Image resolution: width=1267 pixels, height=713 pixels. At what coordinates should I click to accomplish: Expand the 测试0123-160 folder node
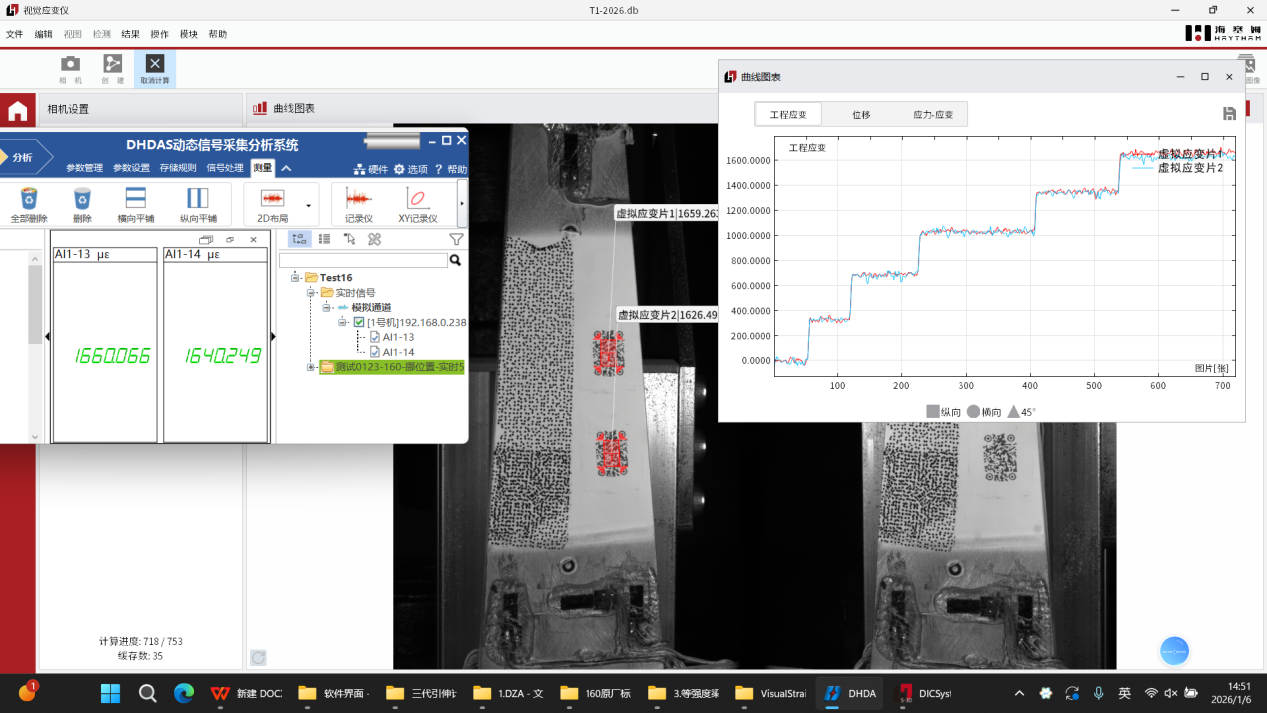pos(311,367)
